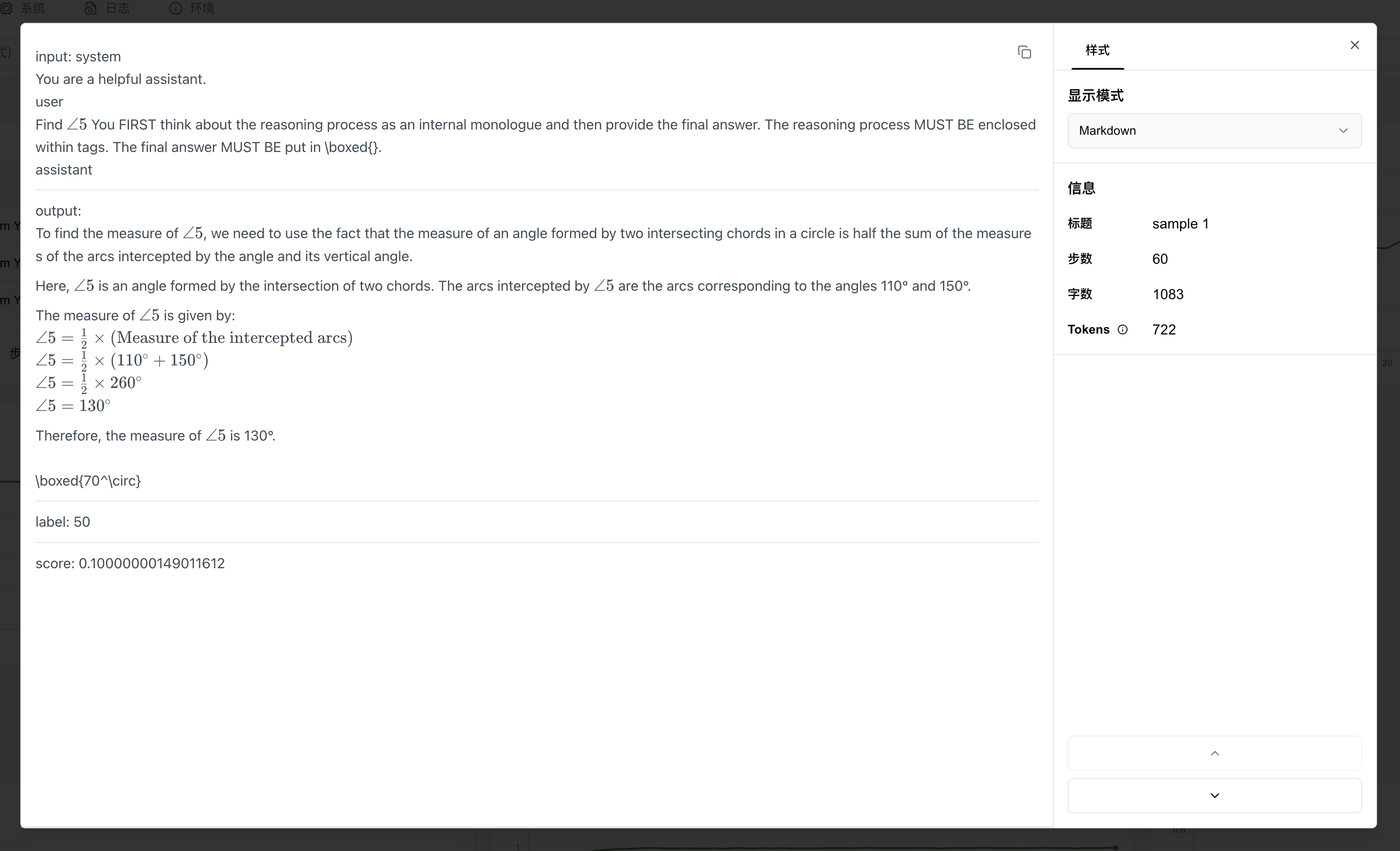Screen dimensions: 1400x851
Task: Click the "input: system" header line
Action: [x=78, y=57]
